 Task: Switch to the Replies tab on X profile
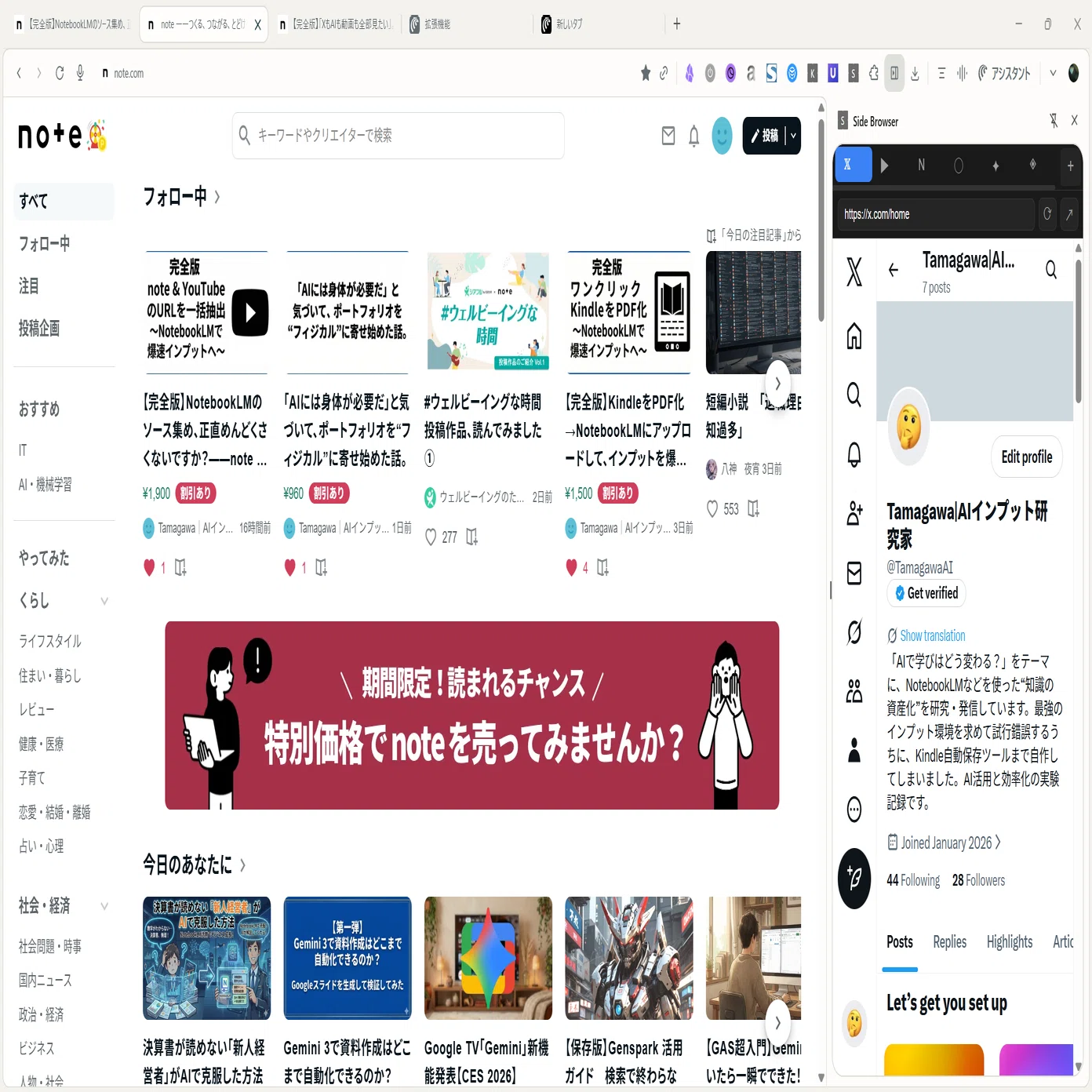pyautogui.click(x=949, y=943)
